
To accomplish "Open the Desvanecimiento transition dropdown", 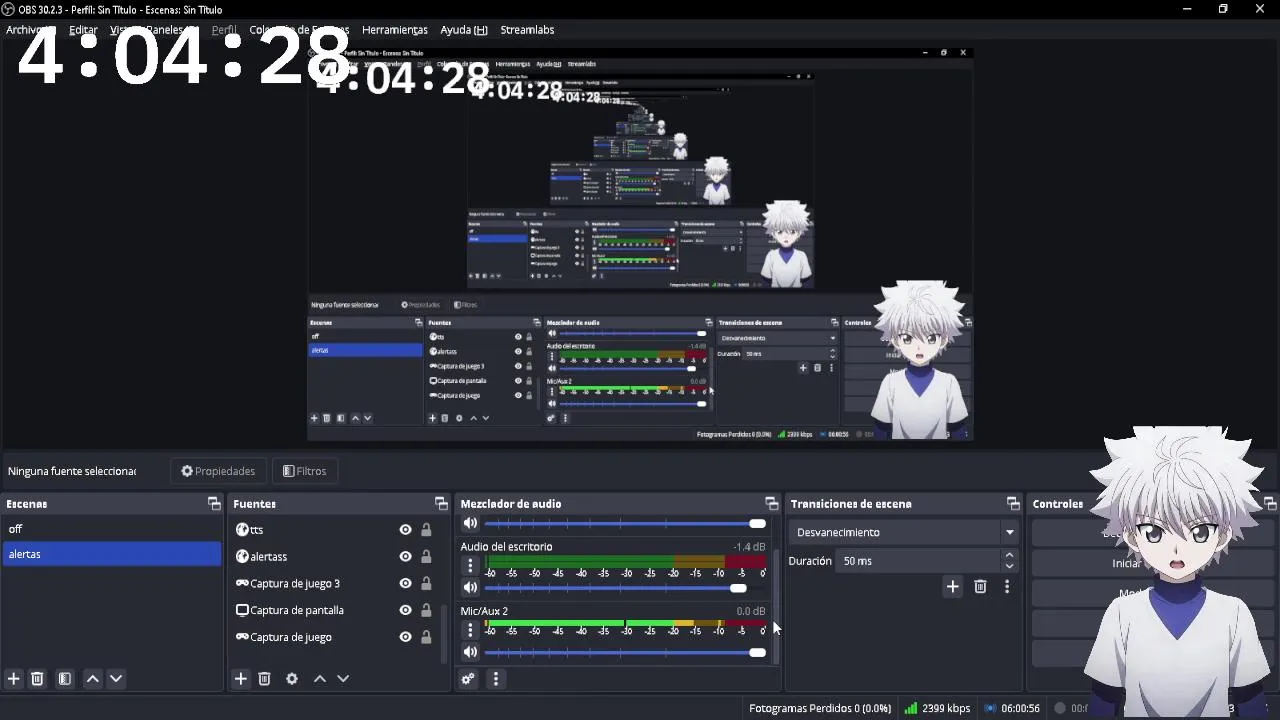I will 904,532.
